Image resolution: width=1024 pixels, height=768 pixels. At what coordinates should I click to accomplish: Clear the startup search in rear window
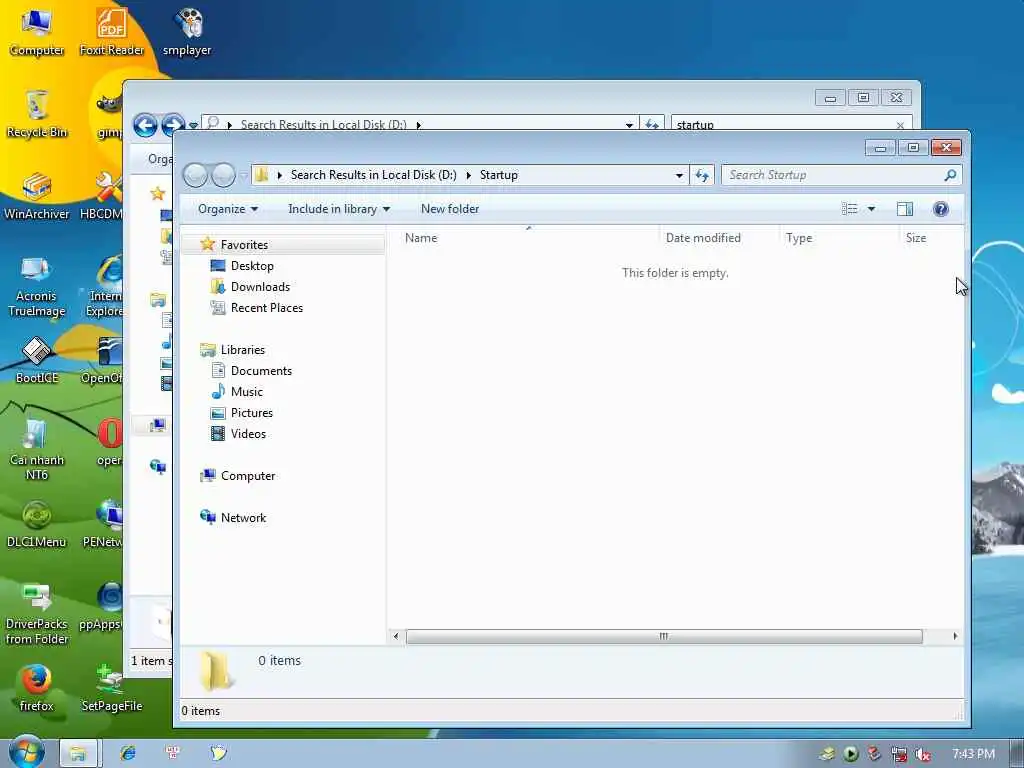(901, 125)
